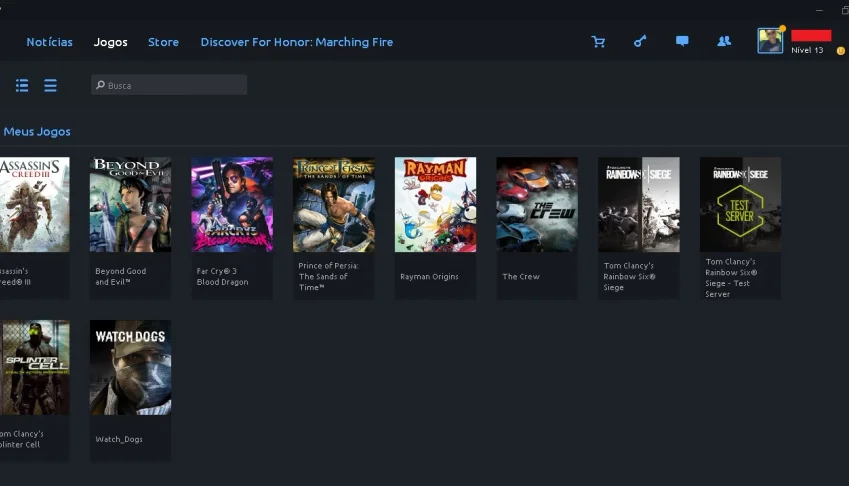849x486 pixels.
Task: Open Rayman Origins cover art
Action: tap(435, 205)
